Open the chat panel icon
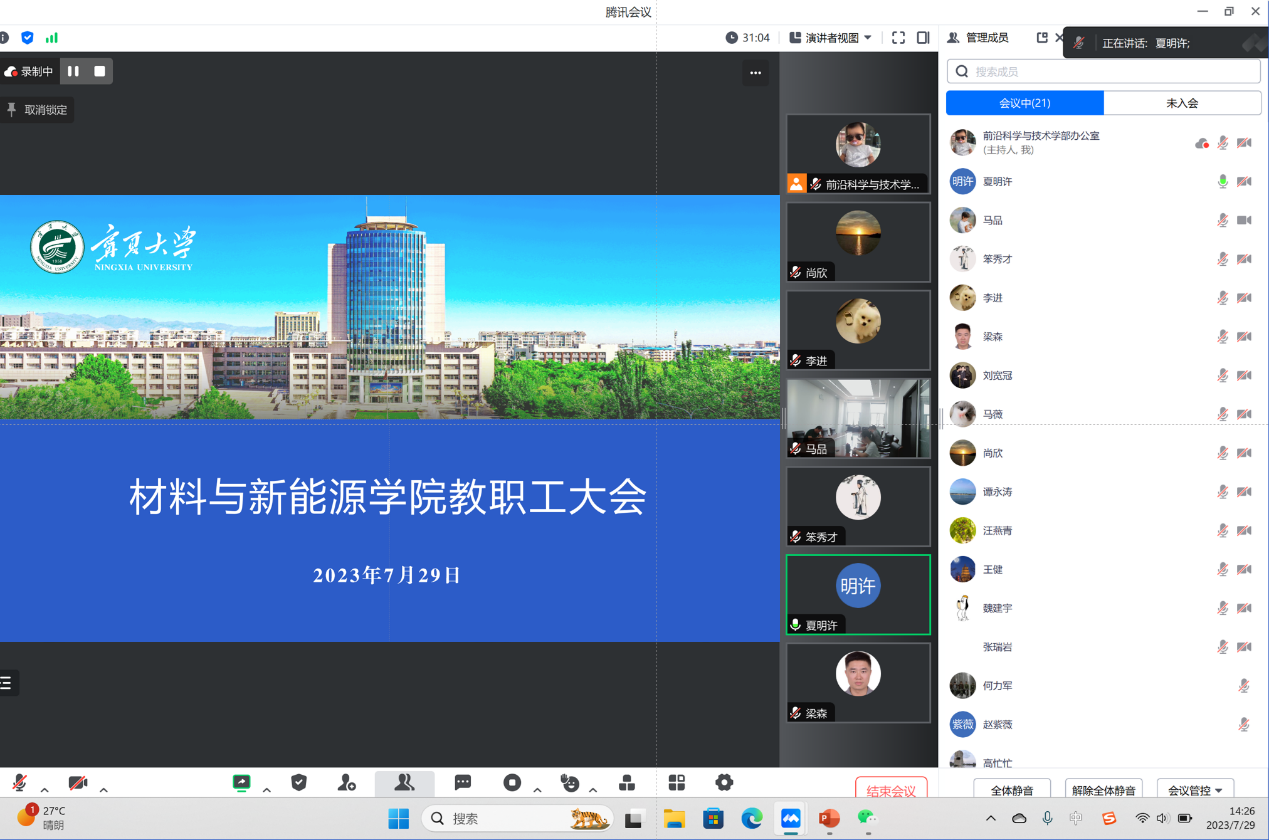Image resolution: width=1269 pixels, height=840 pixels. coord(463,783)
